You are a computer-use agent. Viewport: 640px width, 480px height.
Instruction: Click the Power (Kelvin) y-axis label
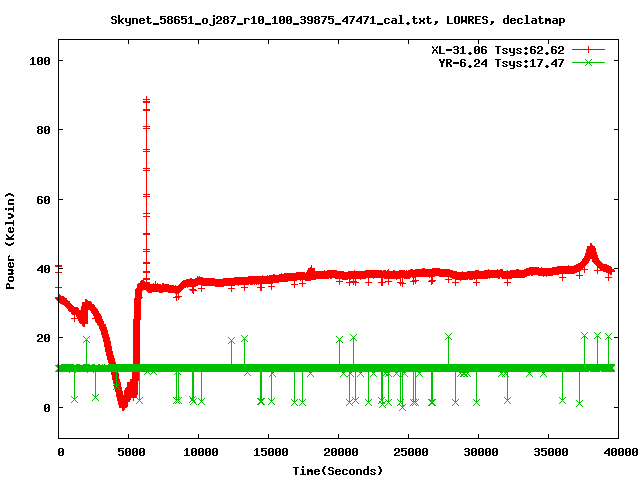point(10,241)
